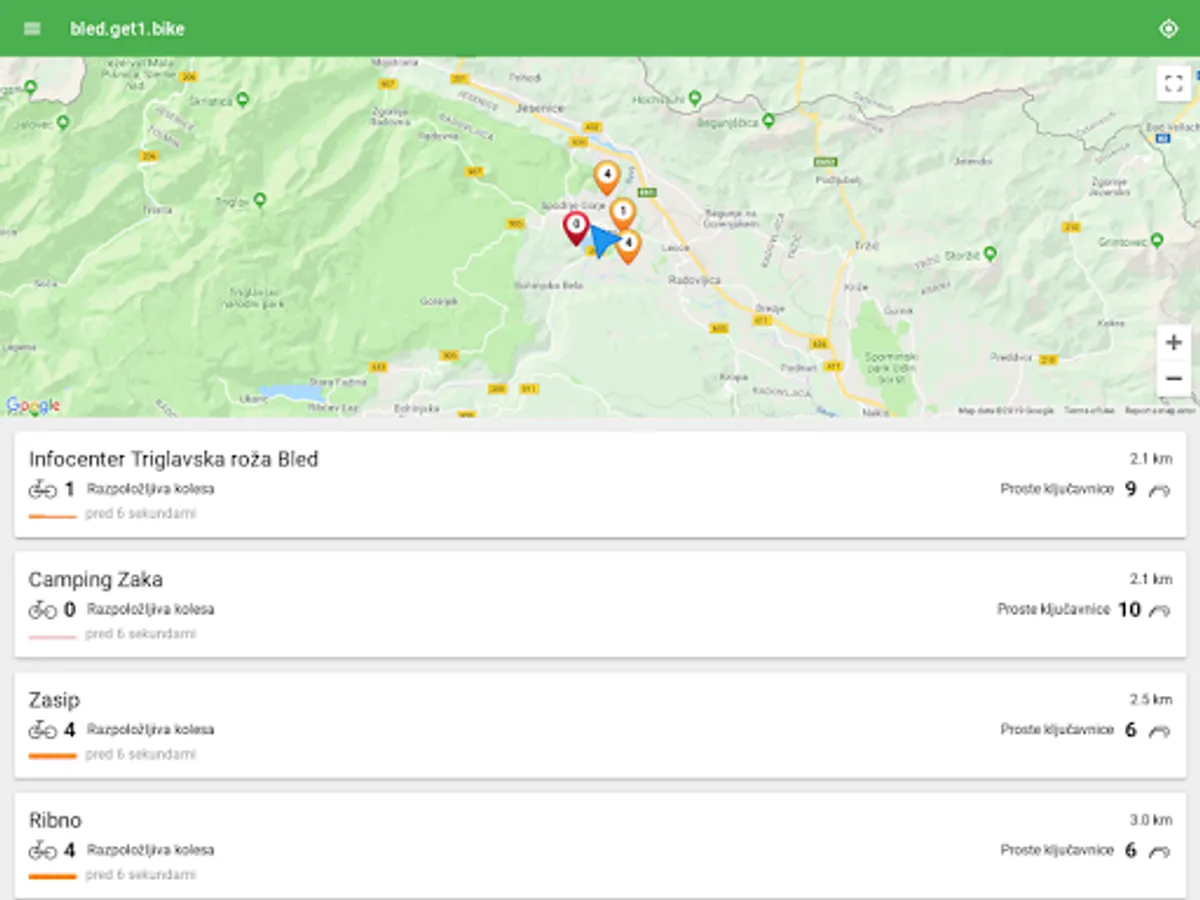Click the Radovljica town label on map

point(694,280)
